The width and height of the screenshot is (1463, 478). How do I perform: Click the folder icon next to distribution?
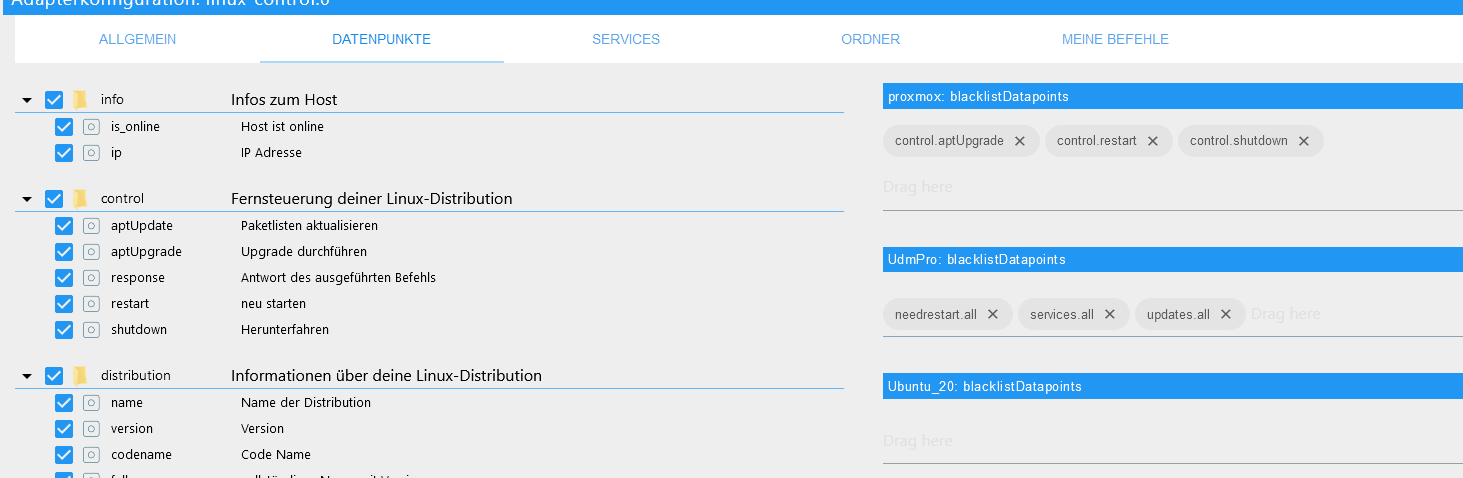tap(80, 376)
